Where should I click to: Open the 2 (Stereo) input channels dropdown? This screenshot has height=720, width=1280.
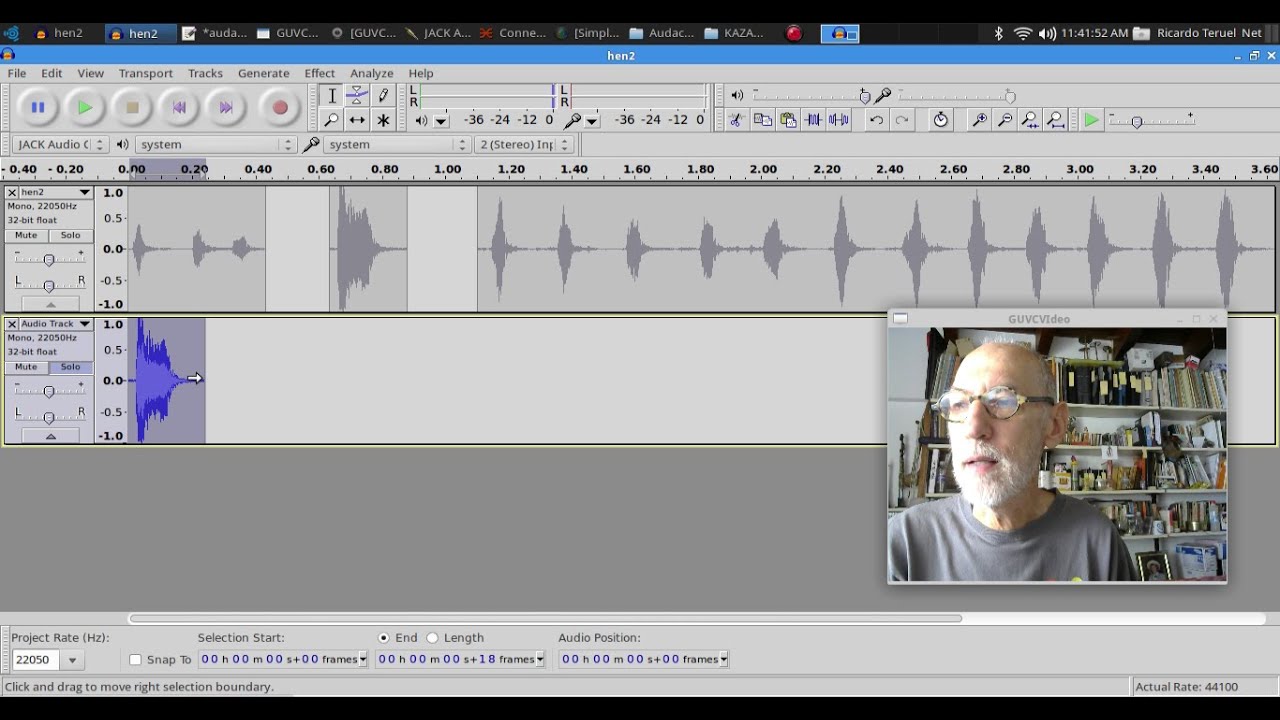point(523,144)
